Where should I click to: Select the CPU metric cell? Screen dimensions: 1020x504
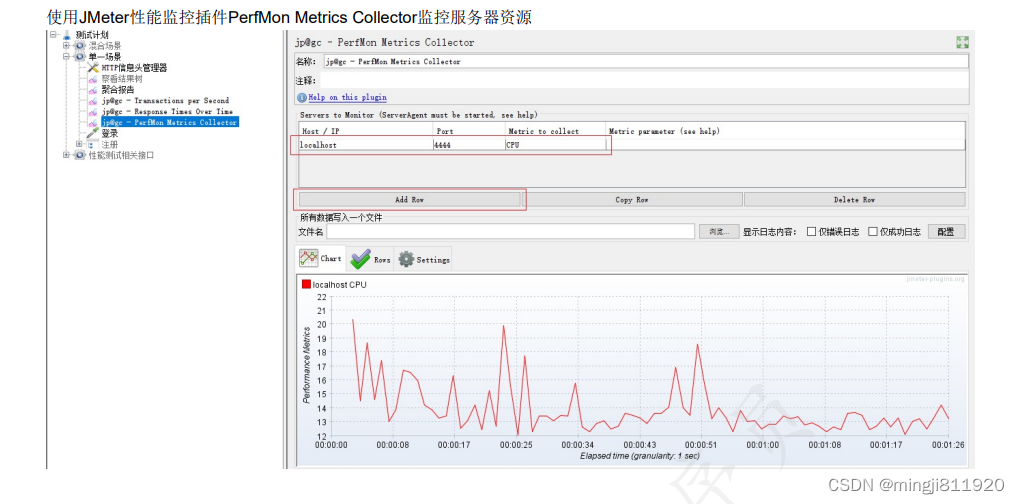point(555,145)
